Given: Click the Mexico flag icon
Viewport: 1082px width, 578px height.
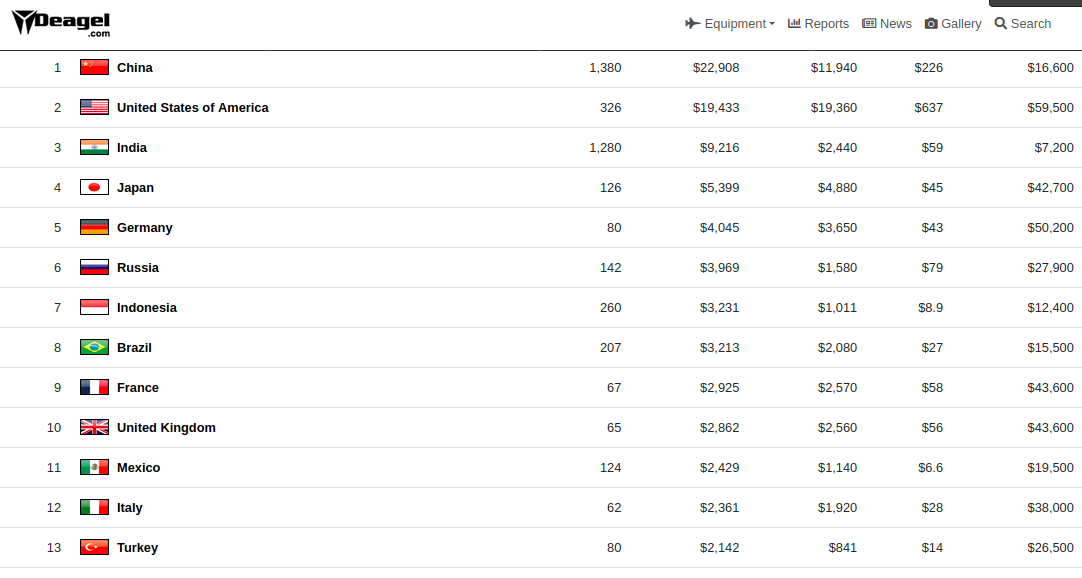Looking at the screenshot, I should [x=94, y=467].
